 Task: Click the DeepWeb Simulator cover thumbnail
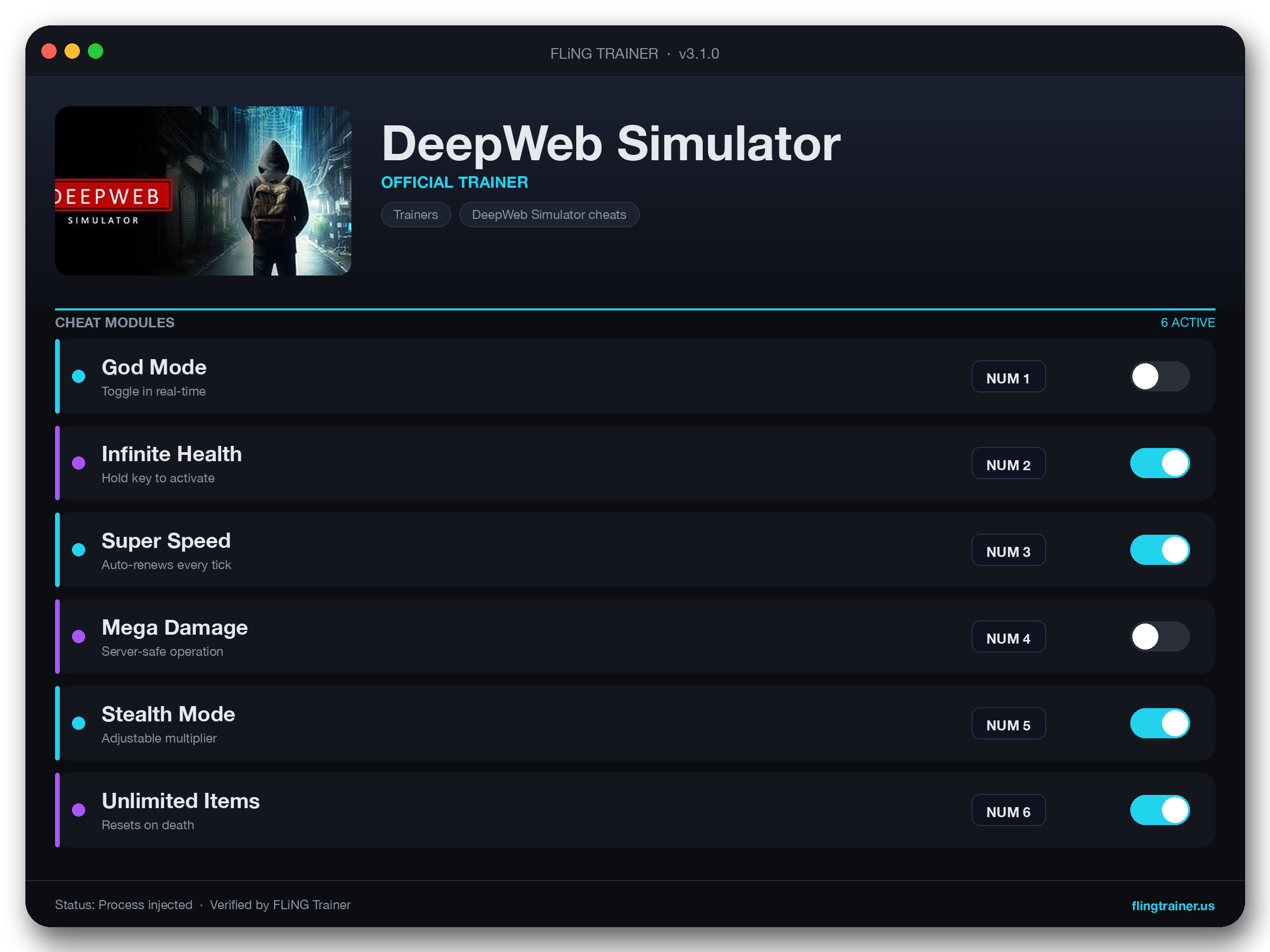(x=203, y=190)
